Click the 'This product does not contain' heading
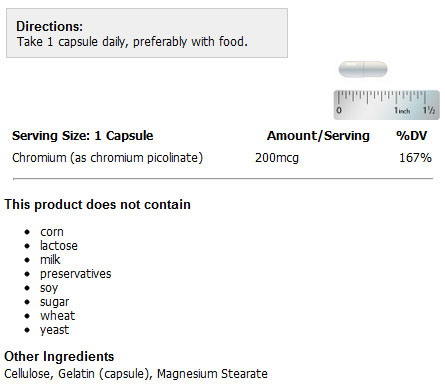The width and height of the screenshot is (445, 387). click(97, 204)
